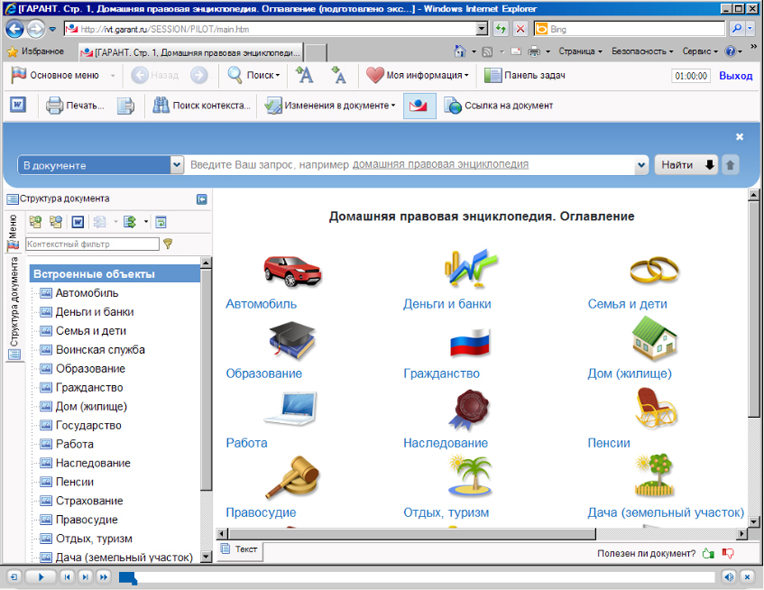This screenshot has height=590, width=764.
Task: Switch to the vertical Меню tab
Action: tap(13, 232)
